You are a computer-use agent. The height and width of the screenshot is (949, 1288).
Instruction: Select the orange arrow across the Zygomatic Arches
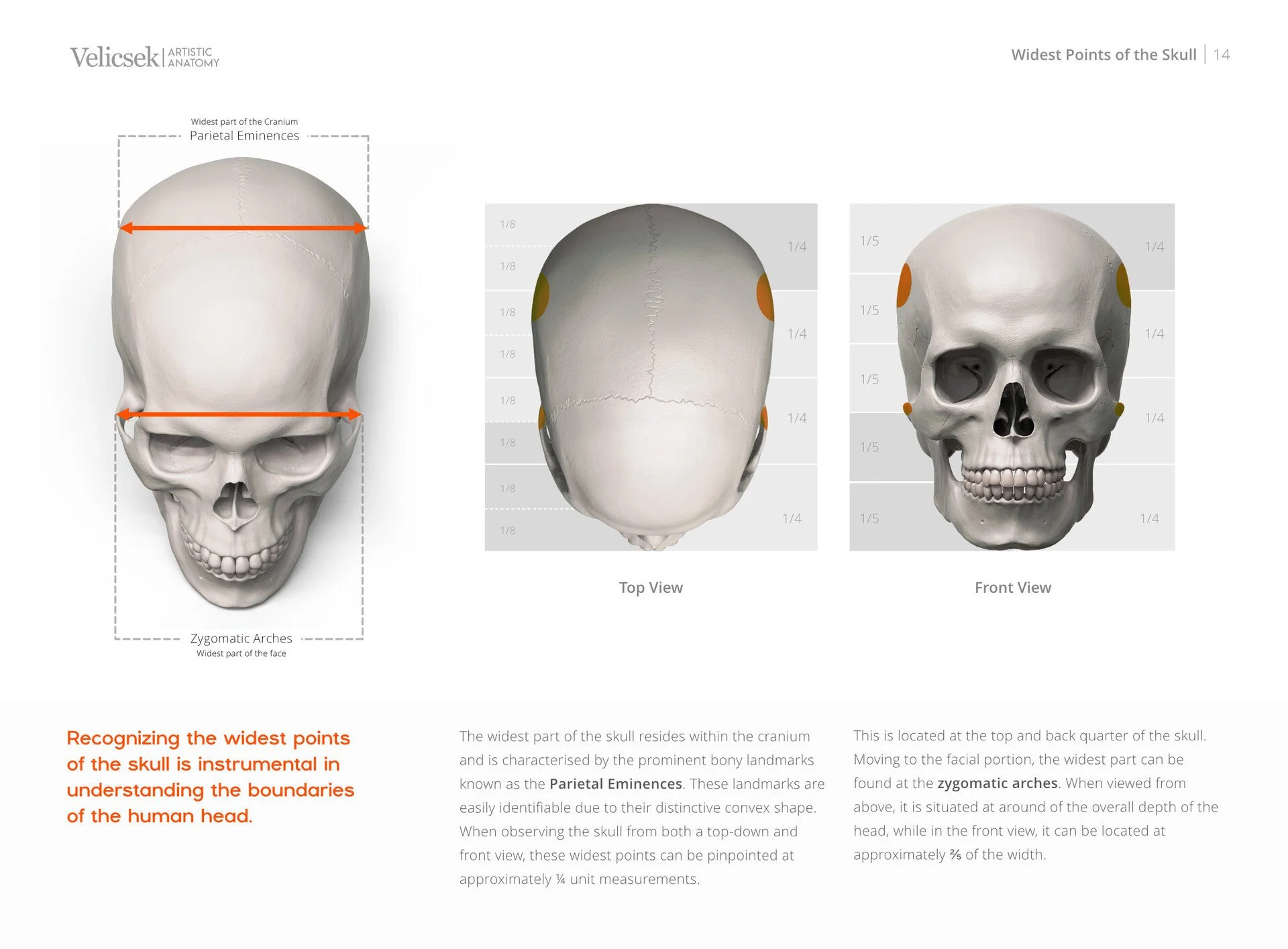pos(241,414)
